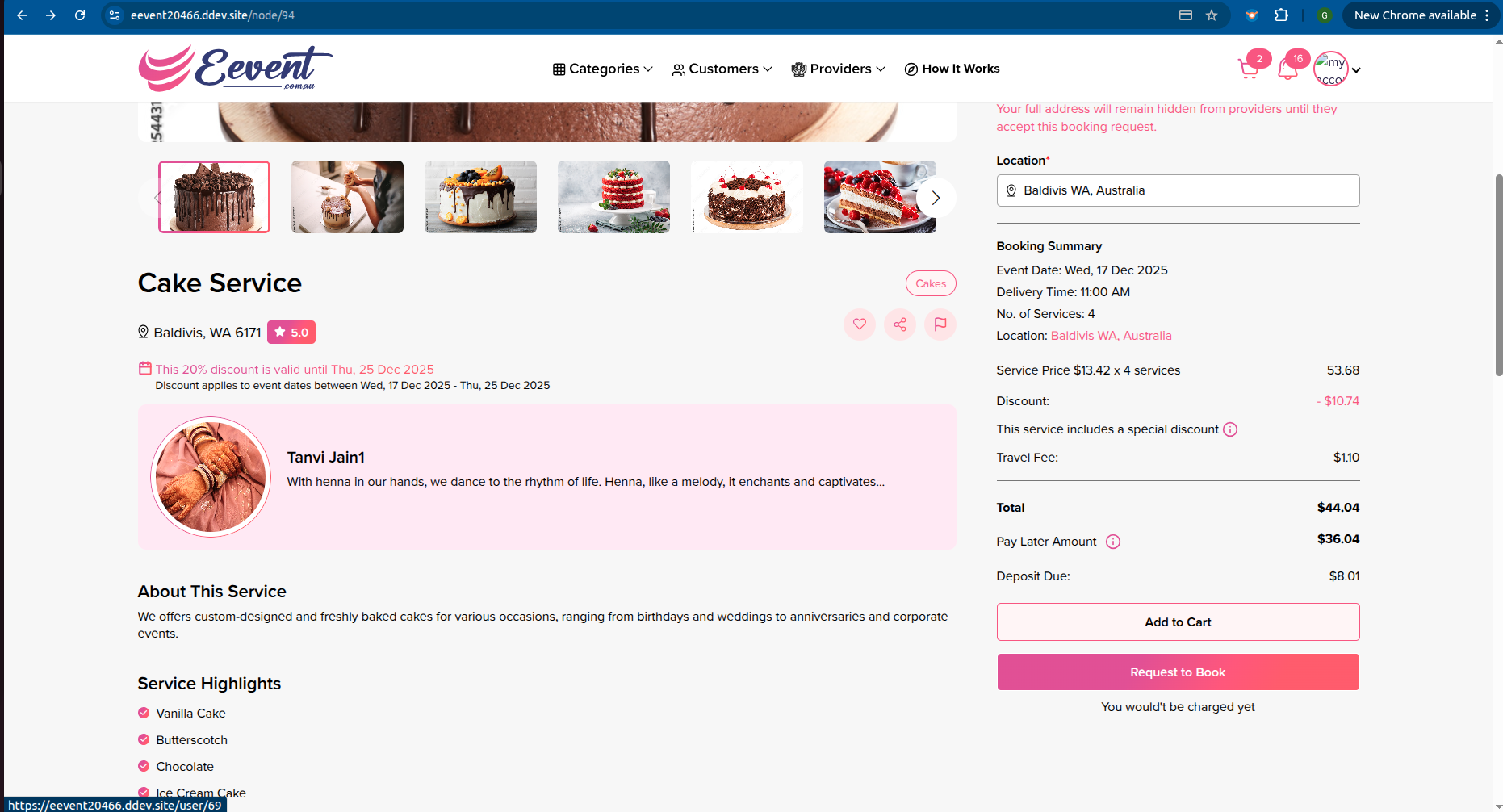
Task: Add service to favorites with heart icon
Action: point(860,324)
